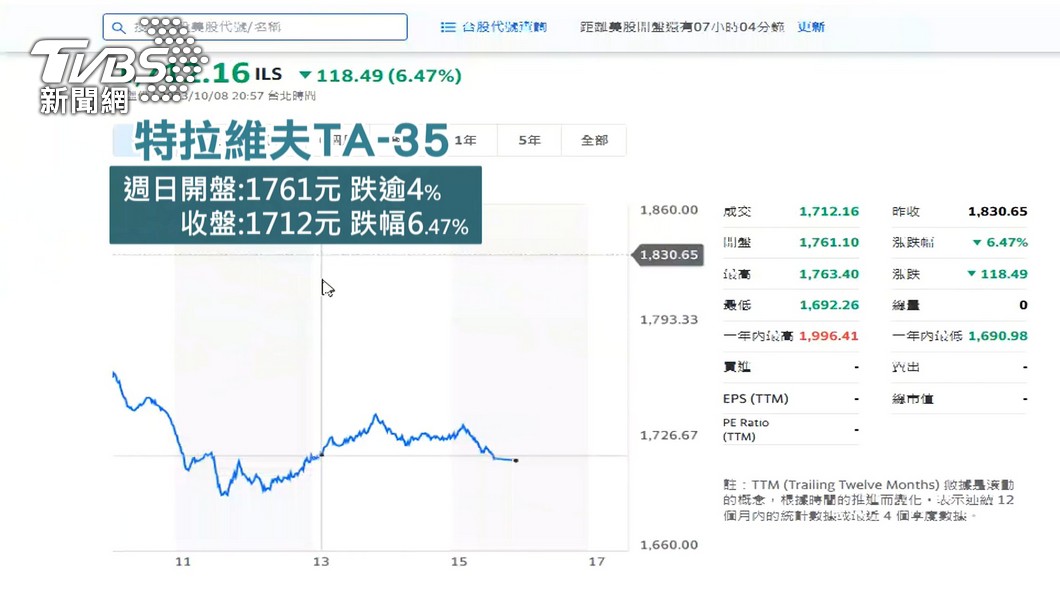The height and width of the screenshot is (596, 1060).
Task: Click the 開盤 value 1,761.10
Action: tap(829, 242)
